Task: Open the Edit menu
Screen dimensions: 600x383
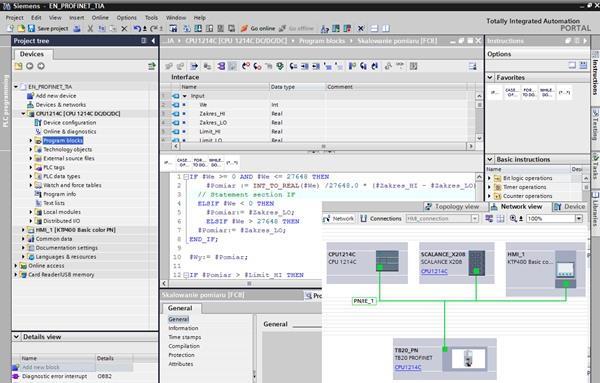Action: click(x=36, y=18)
